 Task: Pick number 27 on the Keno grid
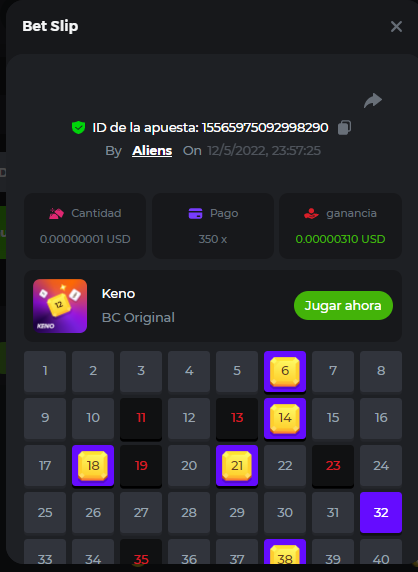tap(141, 513)
